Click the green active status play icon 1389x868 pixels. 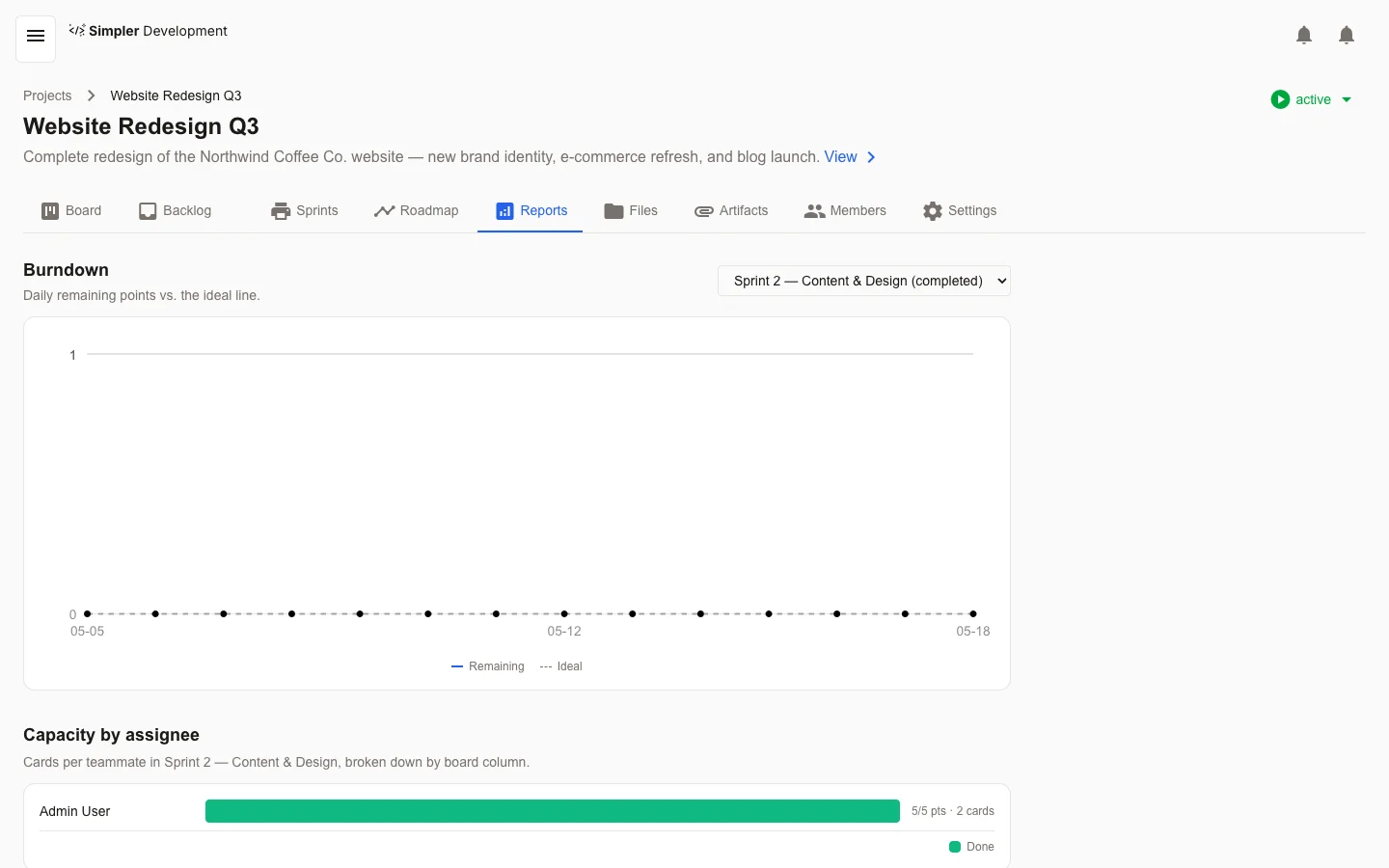[x=1280, y=99]
